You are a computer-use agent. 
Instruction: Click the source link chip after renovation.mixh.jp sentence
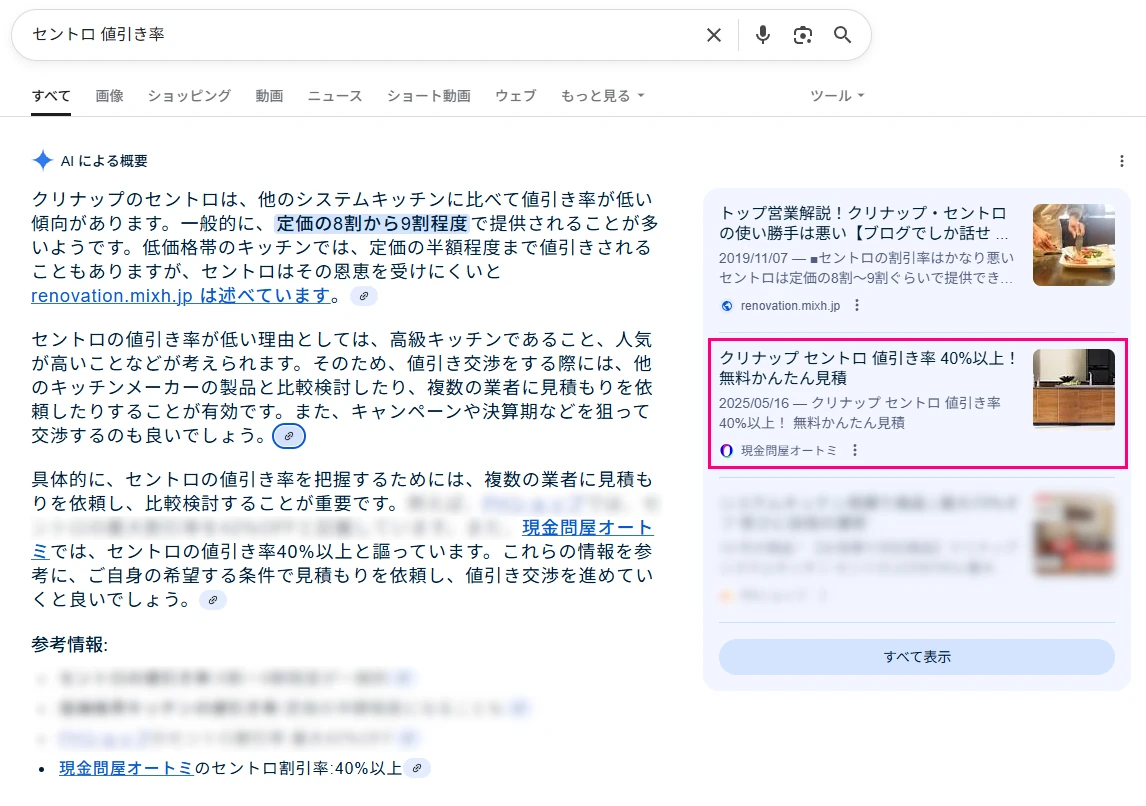click(363, 296)
